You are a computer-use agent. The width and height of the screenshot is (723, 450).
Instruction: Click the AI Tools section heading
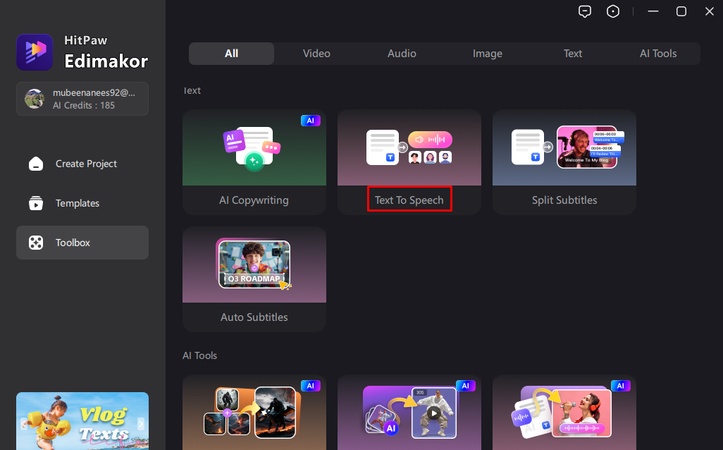tap(200, 355)
